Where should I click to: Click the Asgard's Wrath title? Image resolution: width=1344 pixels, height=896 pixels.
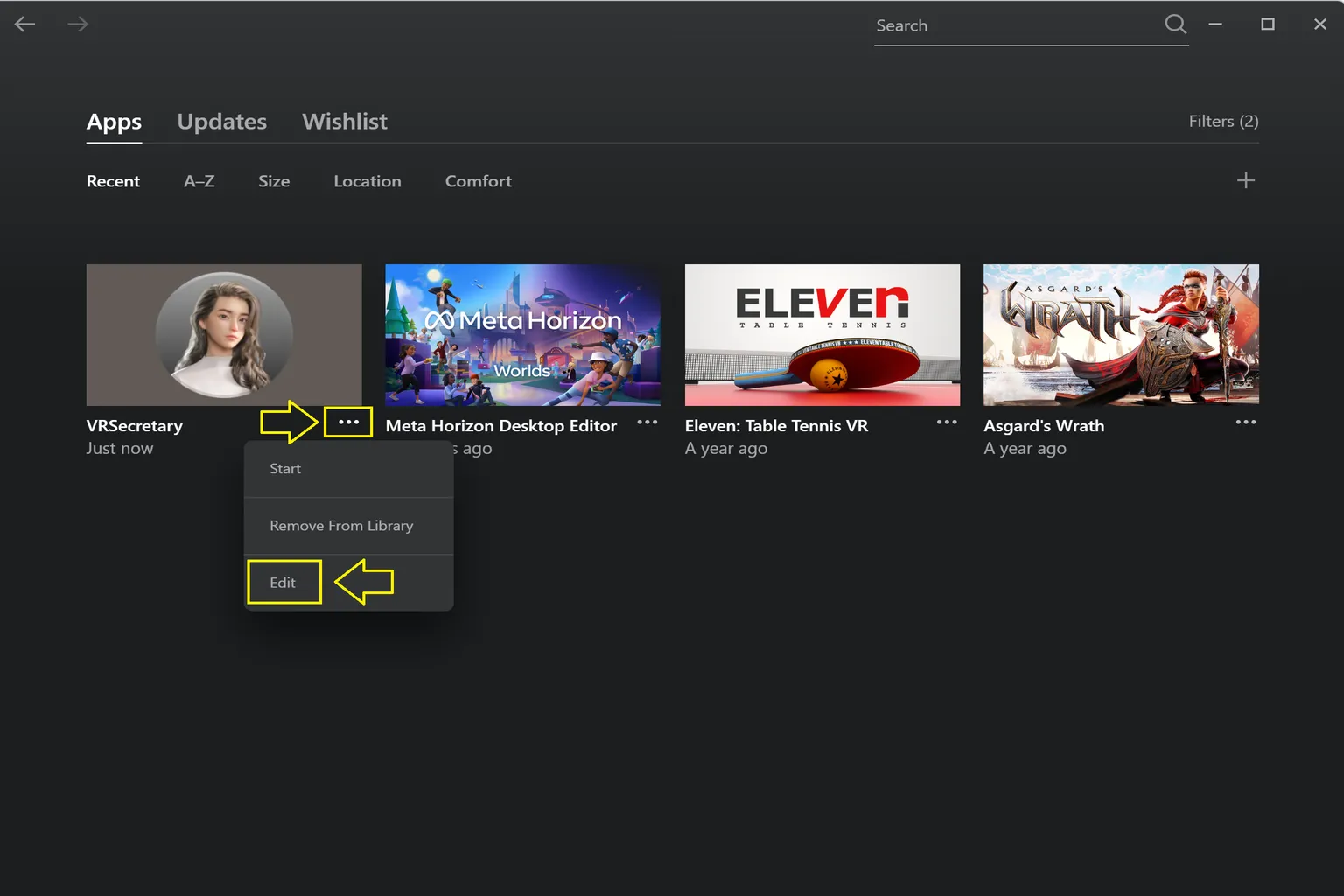point(1044,426)
